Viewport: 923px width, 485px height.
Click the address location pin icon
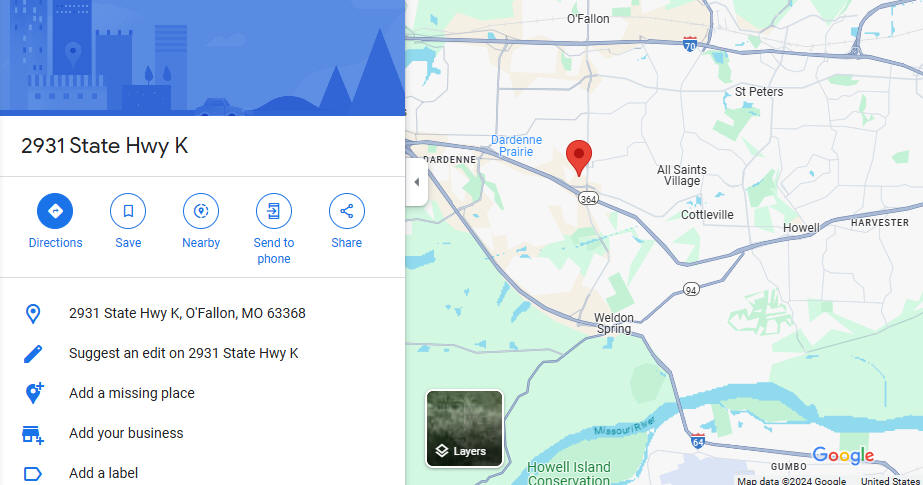click(x=33, y=313)
